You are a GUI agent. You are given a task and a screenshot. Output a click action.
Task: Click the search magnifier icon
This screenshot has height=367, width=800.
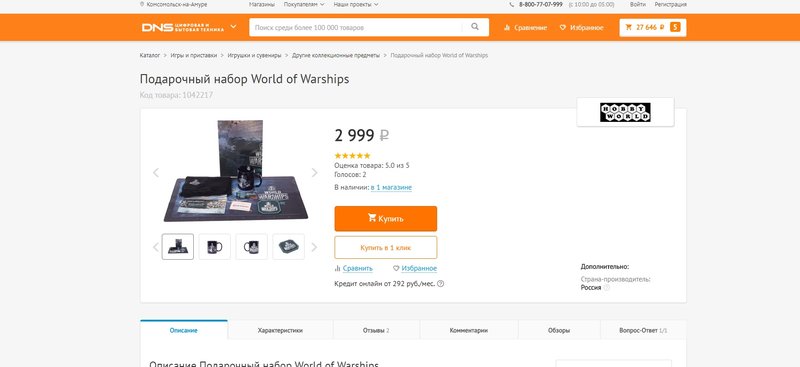click(475, 27)
